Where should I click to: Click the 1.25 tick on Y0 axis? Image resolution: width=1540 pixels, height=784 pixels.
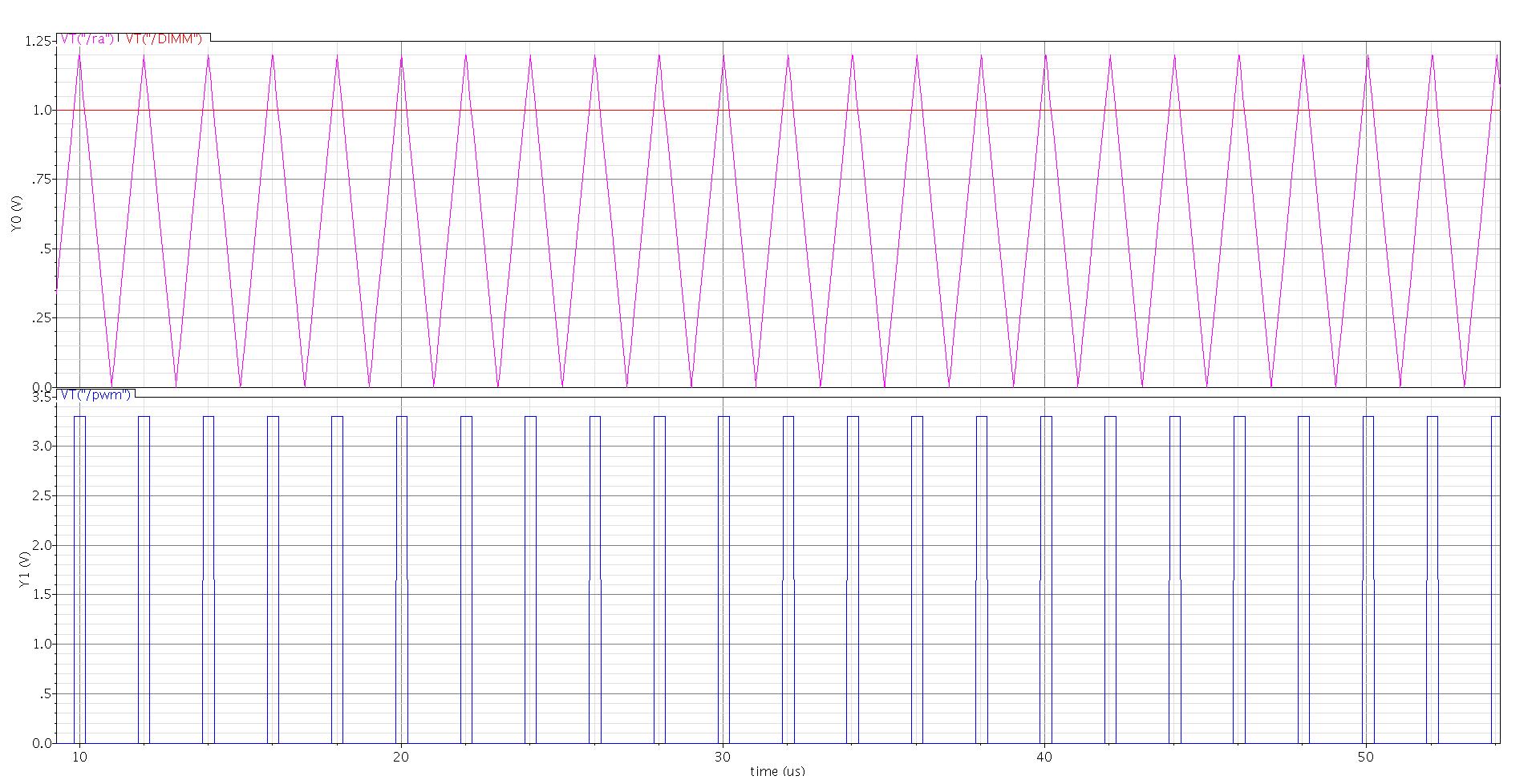39,41
